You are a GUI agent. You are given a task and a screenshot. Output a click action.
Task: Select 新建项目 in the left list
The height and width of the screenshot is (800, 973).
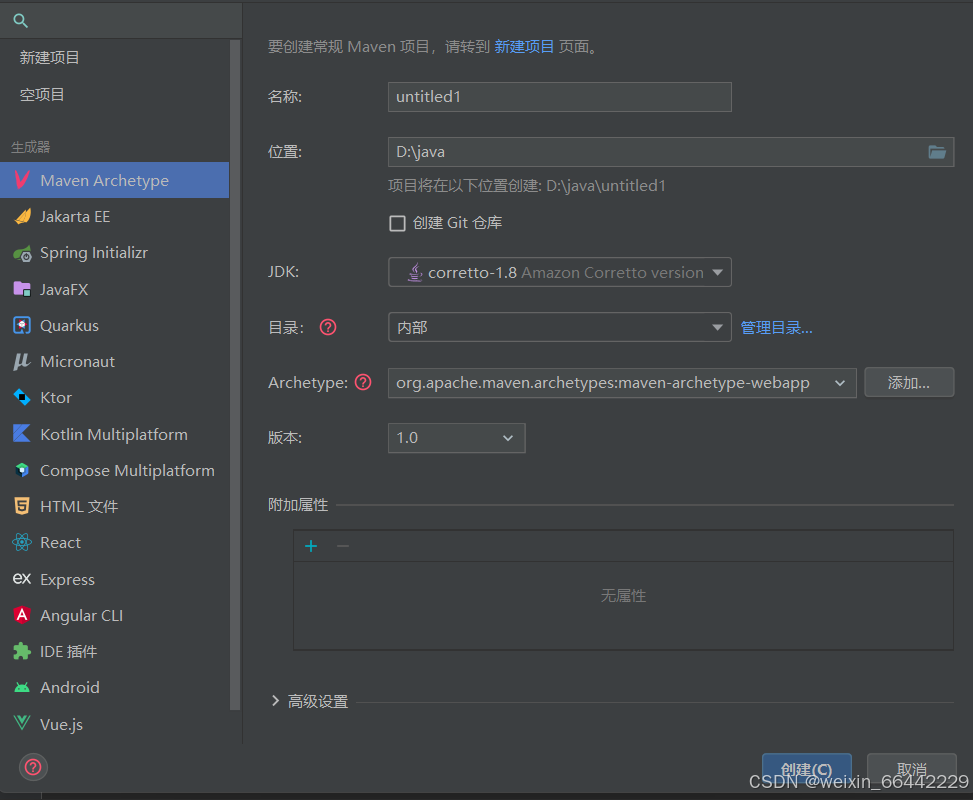[50, 58]
